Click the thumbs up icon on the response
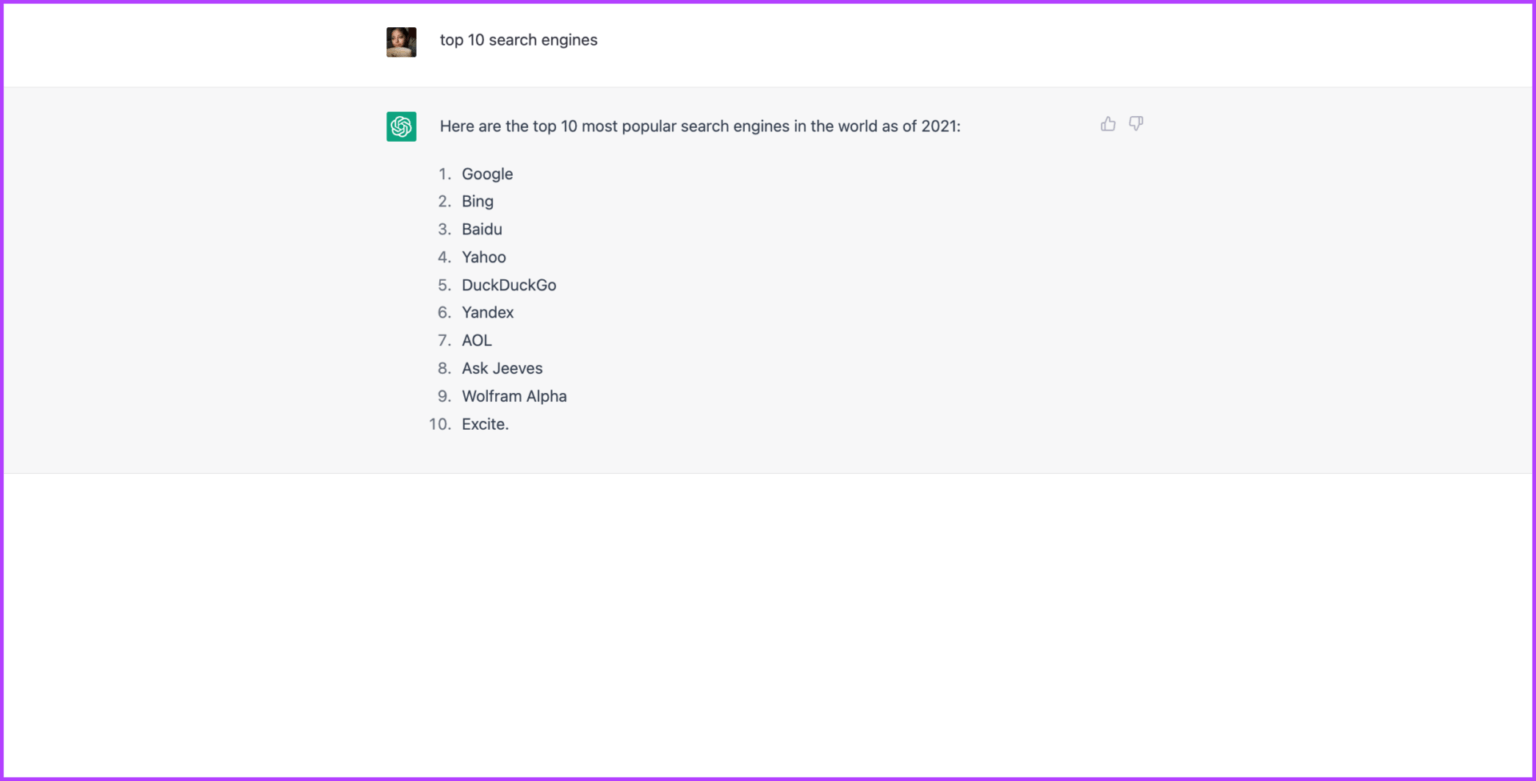The image size is (1536, 781). (1108, 124)
